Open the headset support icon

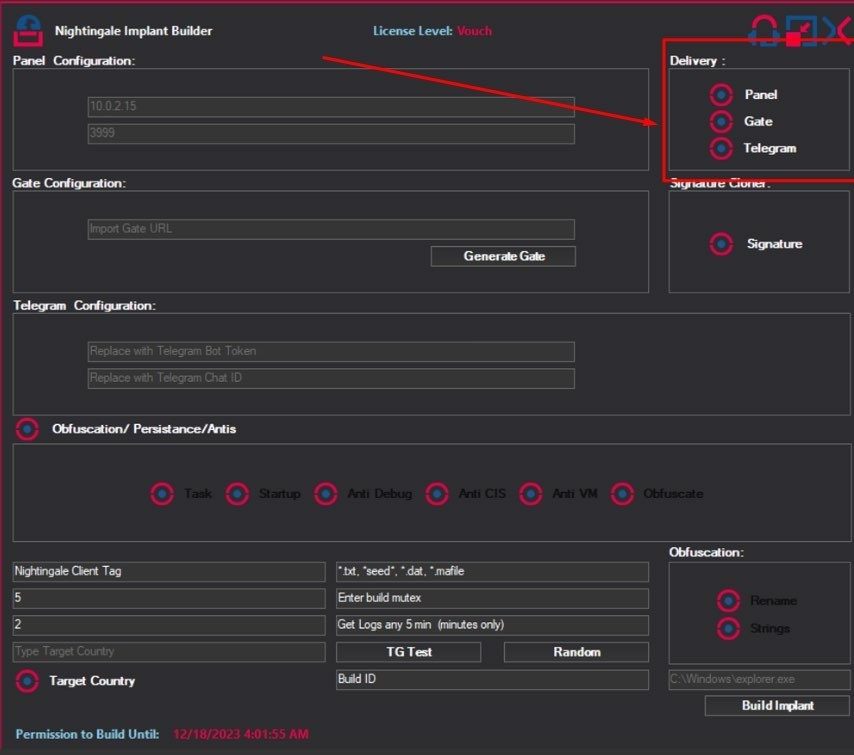pyautogui.click(x=764, y=31)
